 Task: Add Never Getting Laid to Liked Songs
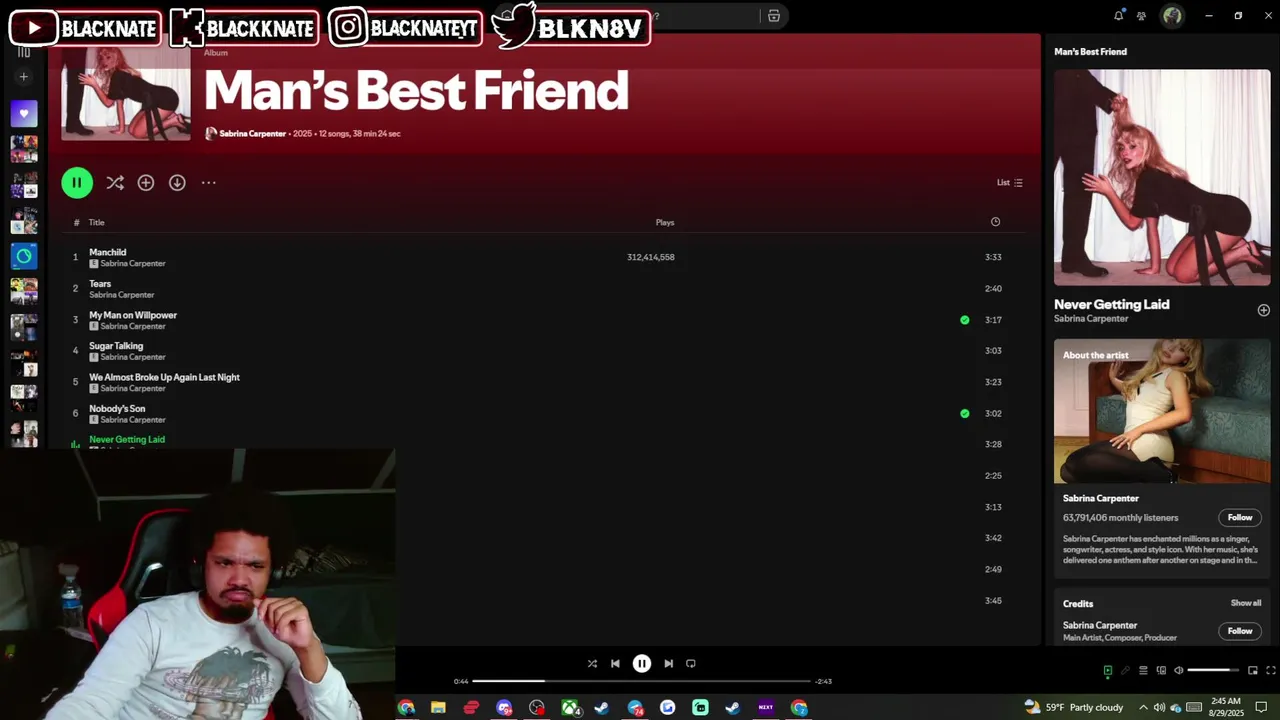[1263, 310]
